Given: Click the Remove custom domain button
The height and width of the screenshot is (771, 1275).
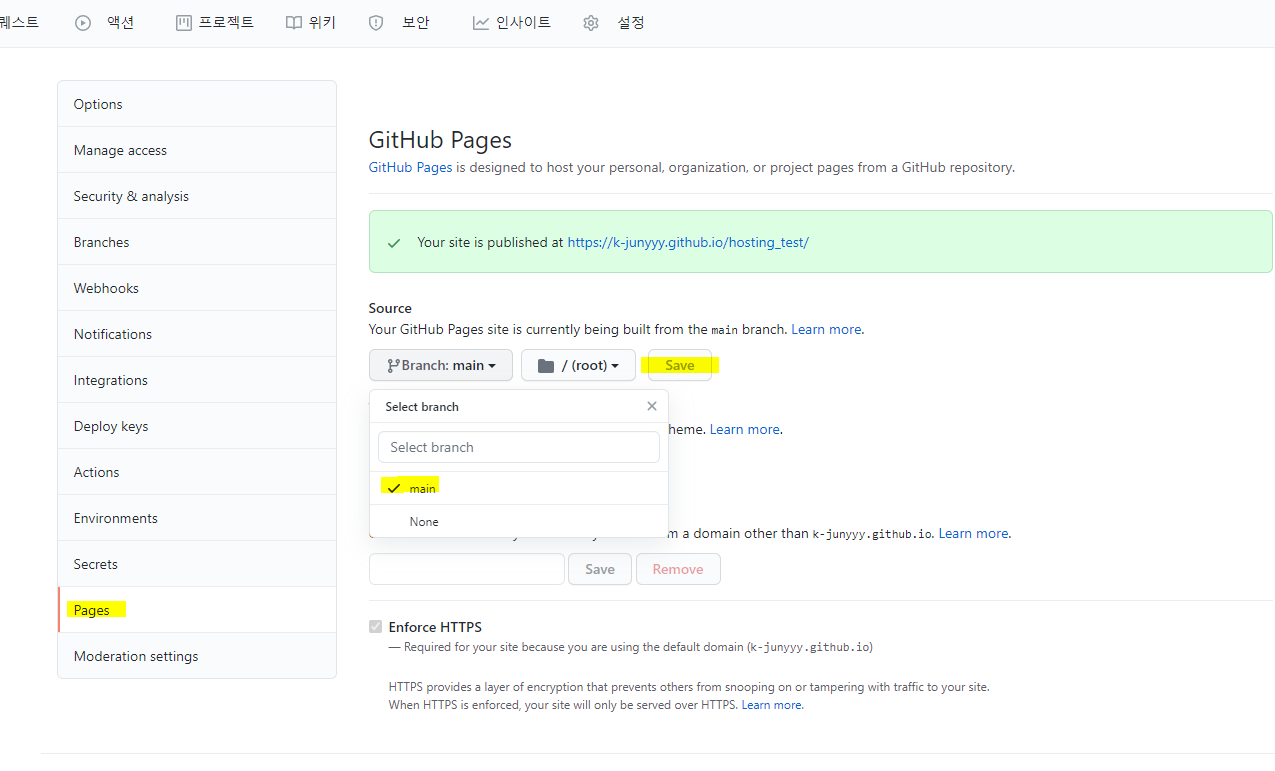Looking at the screenshot, I should [678, 569].
